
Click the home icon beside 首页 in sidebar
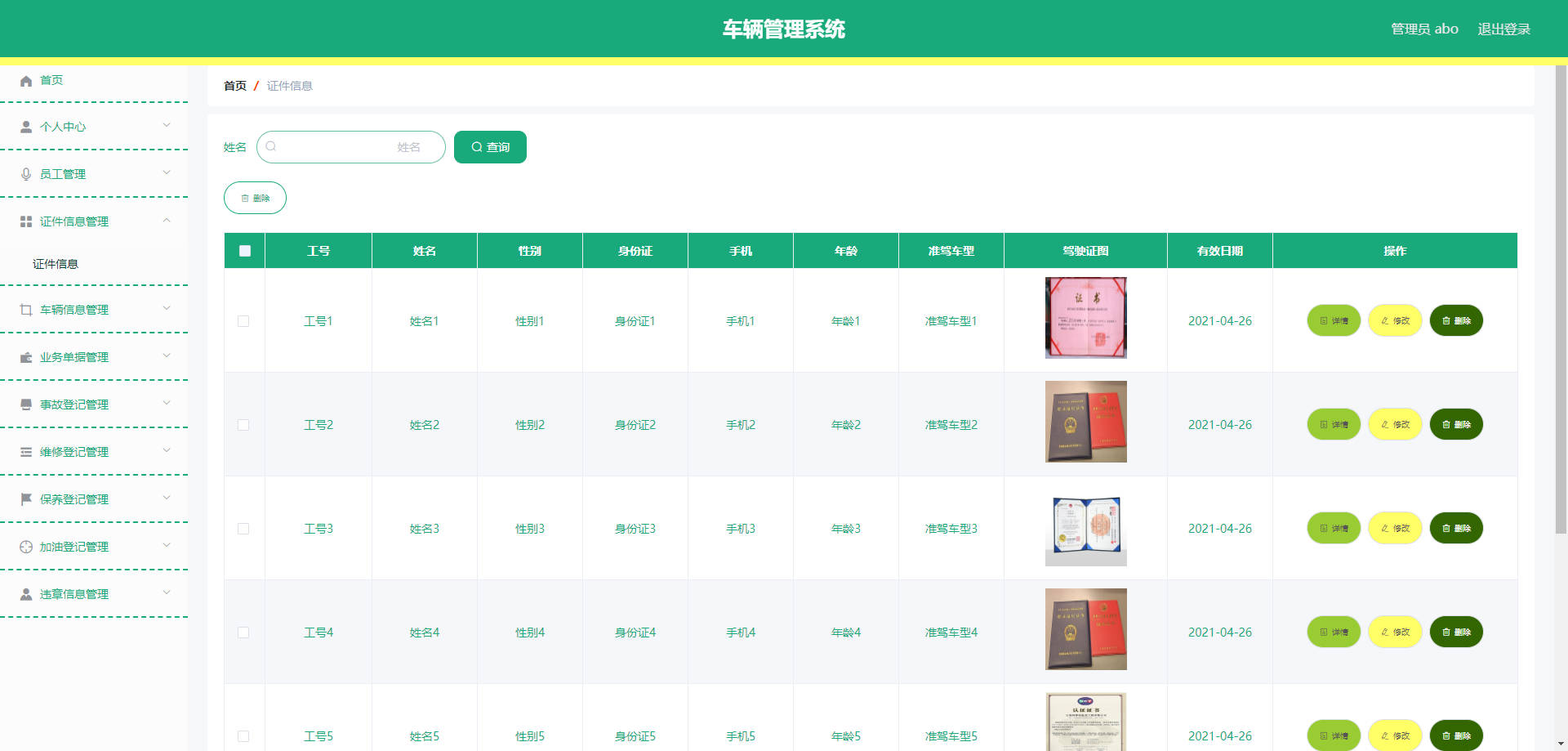(26, 80)
